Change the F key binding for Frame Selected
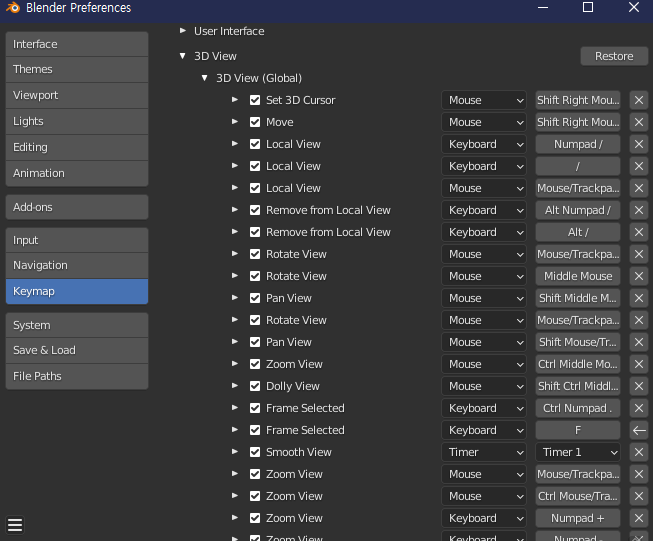This screenshot has height=541, width=653. click(x=578, y=430)
